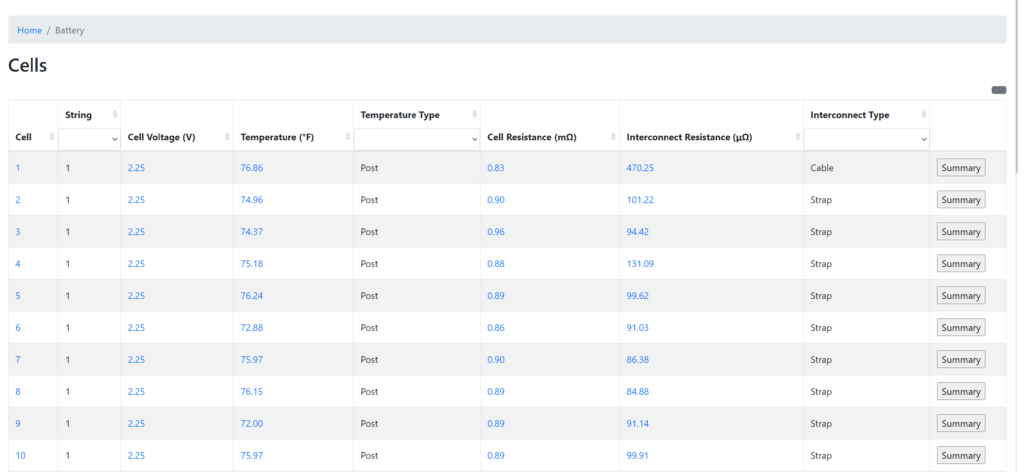Click interconnect resistance 86.38
The image size is (1024, 472).
click(x=637, y=360)
